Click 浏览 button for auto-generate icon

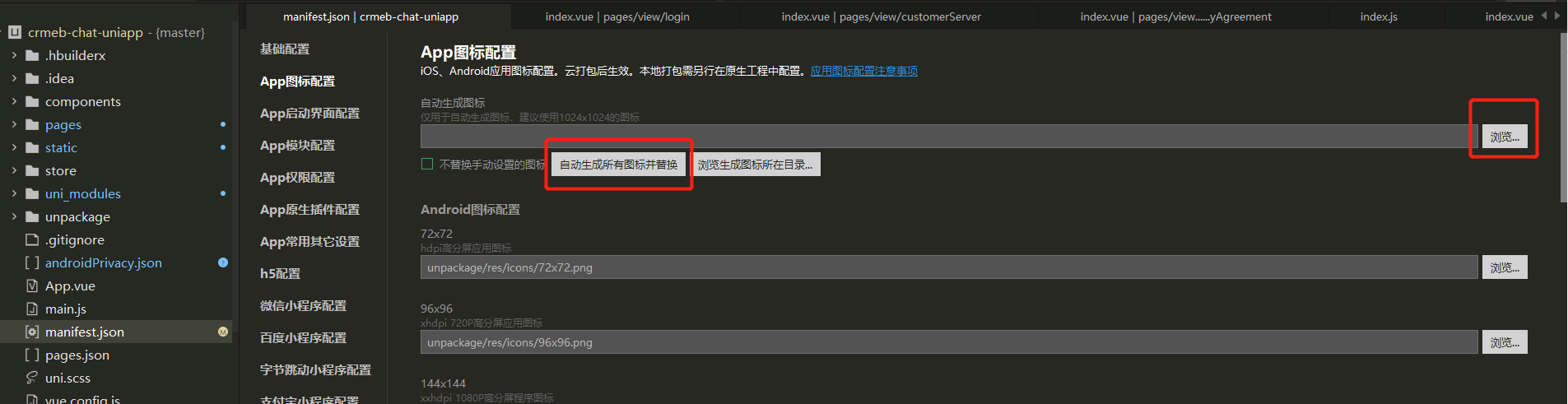(1505, 137)
